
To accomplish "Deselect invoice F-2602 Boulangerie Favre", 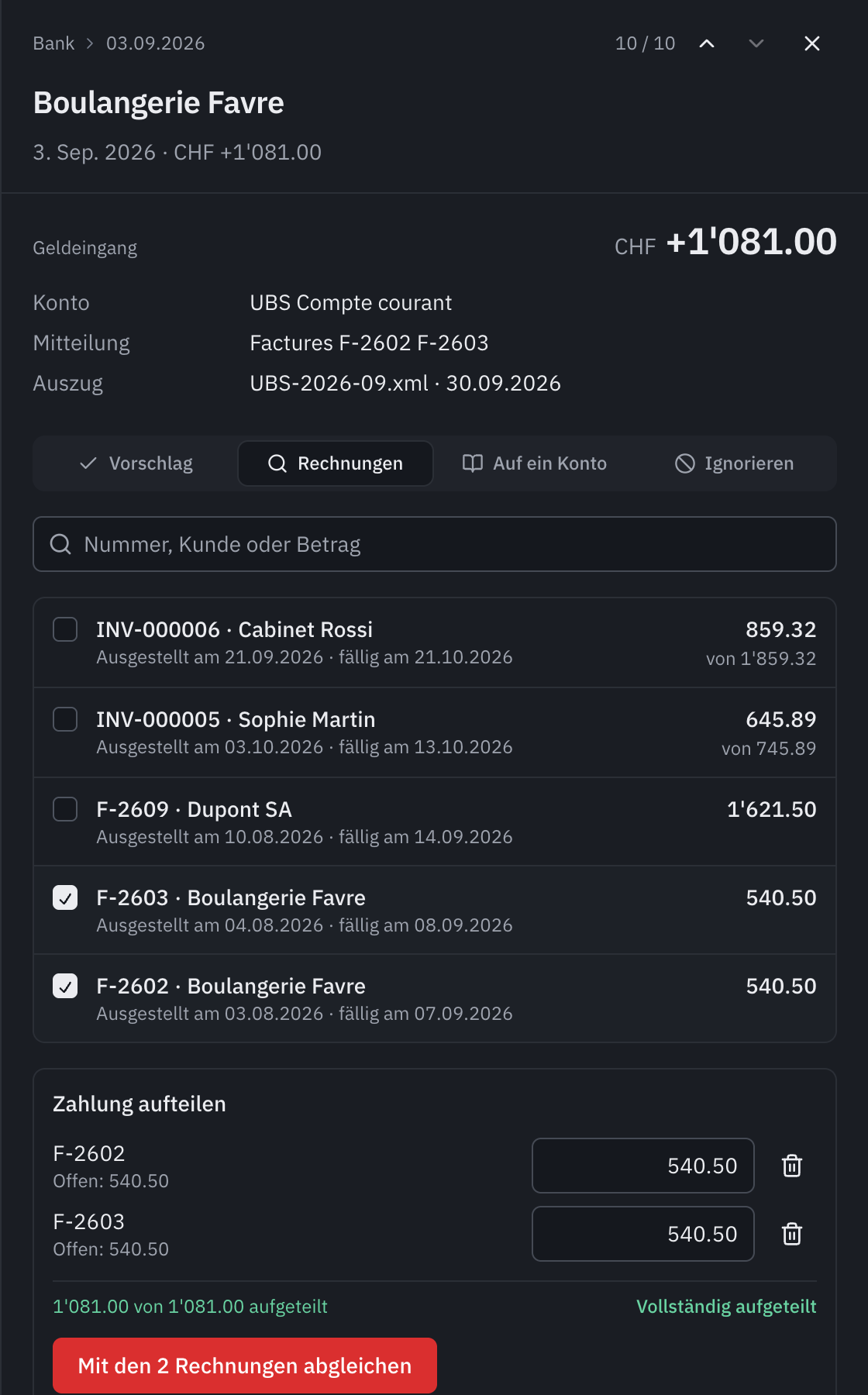I will point(65,986).
